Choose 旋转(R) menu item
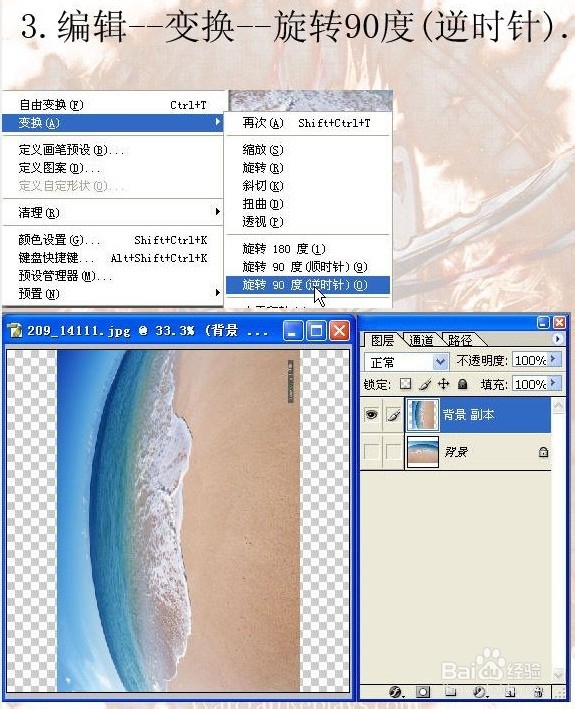Screen dimensions: 575x709 pyautogui.click(x=307, y=168)
